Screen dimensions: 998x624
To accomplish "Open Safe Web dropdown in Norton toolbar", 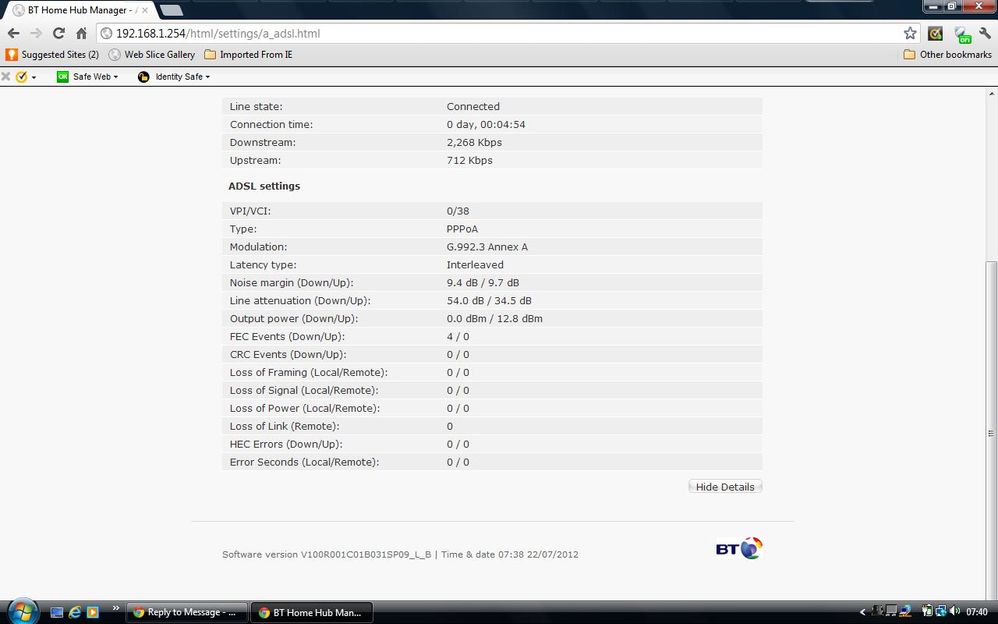I will [x=88, y=76].
